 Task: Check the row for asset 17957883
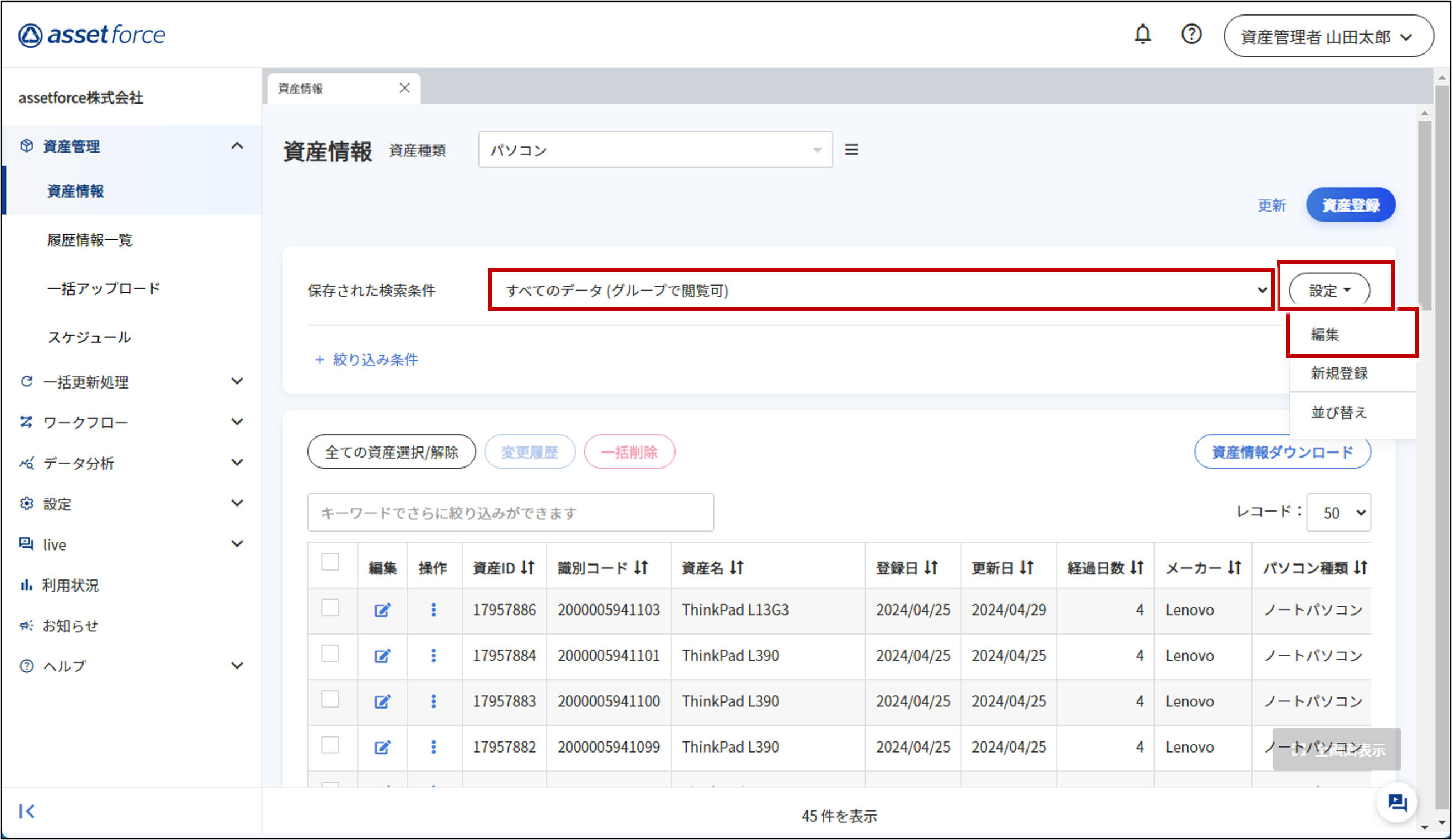point(330,700)
